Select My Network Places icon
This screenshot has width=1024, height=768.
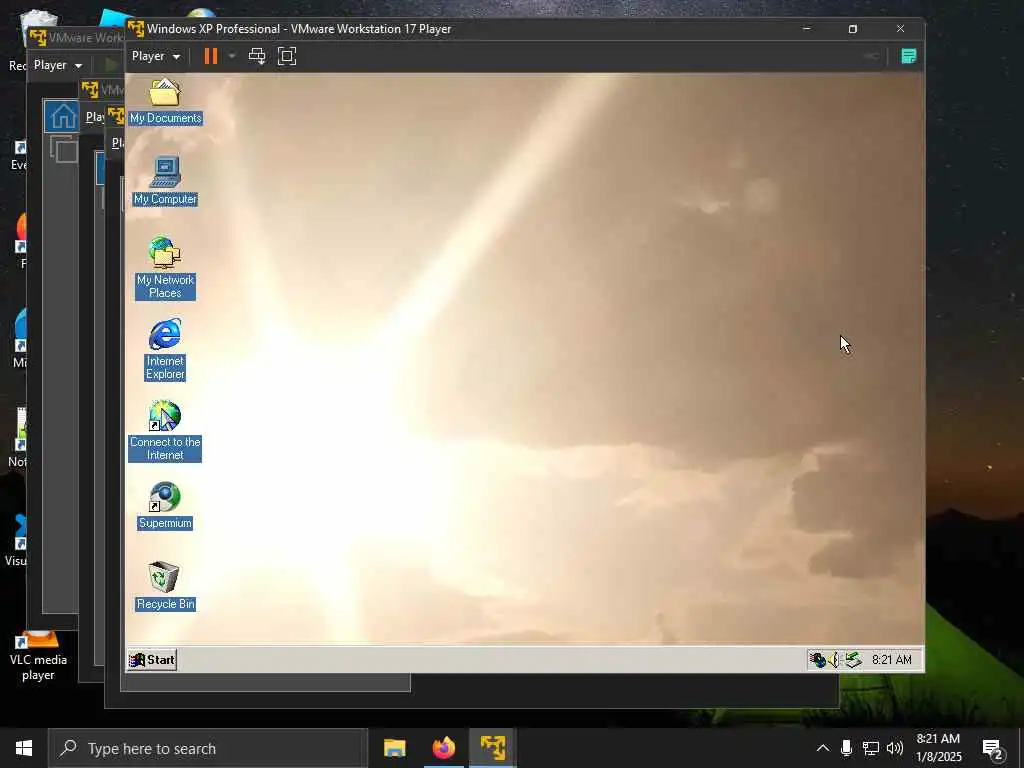click(x=165, y=268)
